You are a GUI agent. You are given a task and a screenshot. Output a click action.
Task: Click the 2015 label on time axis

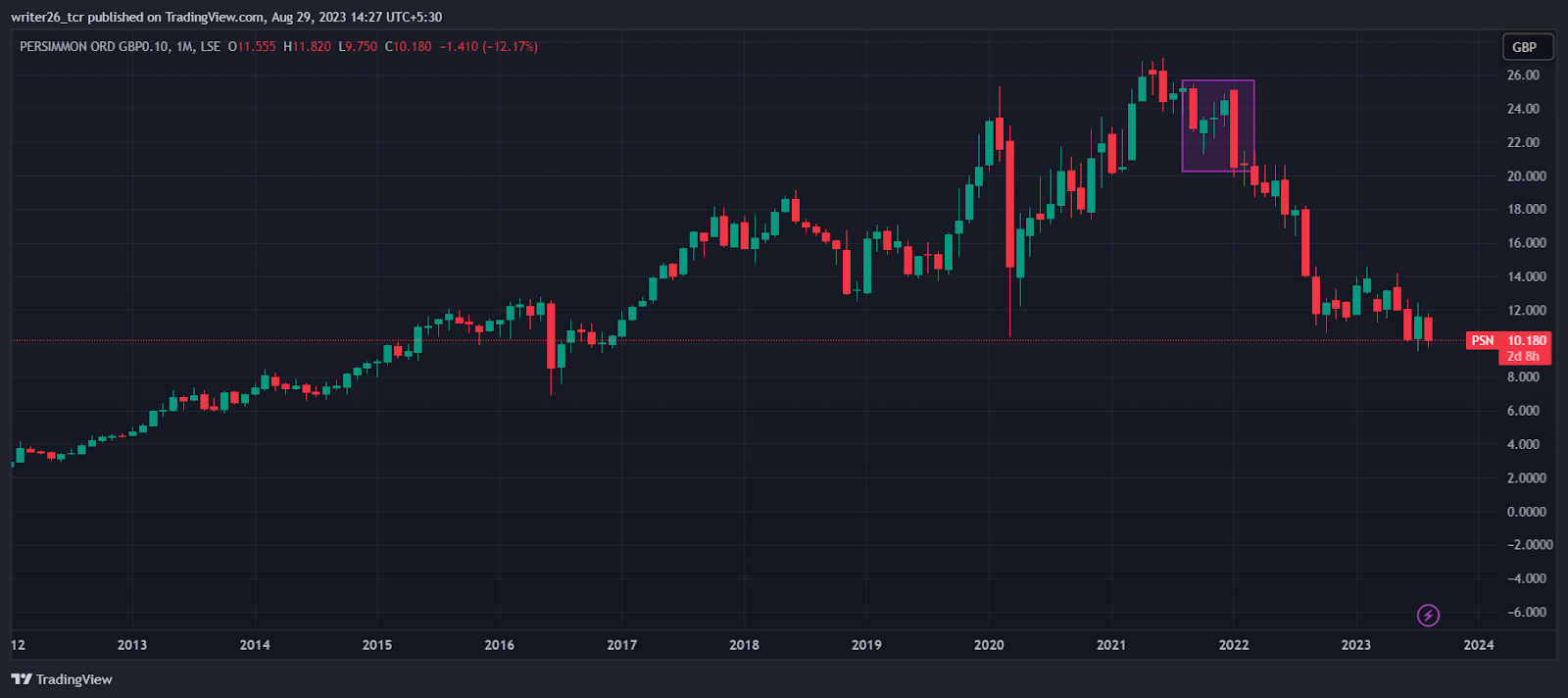[377, 645]
